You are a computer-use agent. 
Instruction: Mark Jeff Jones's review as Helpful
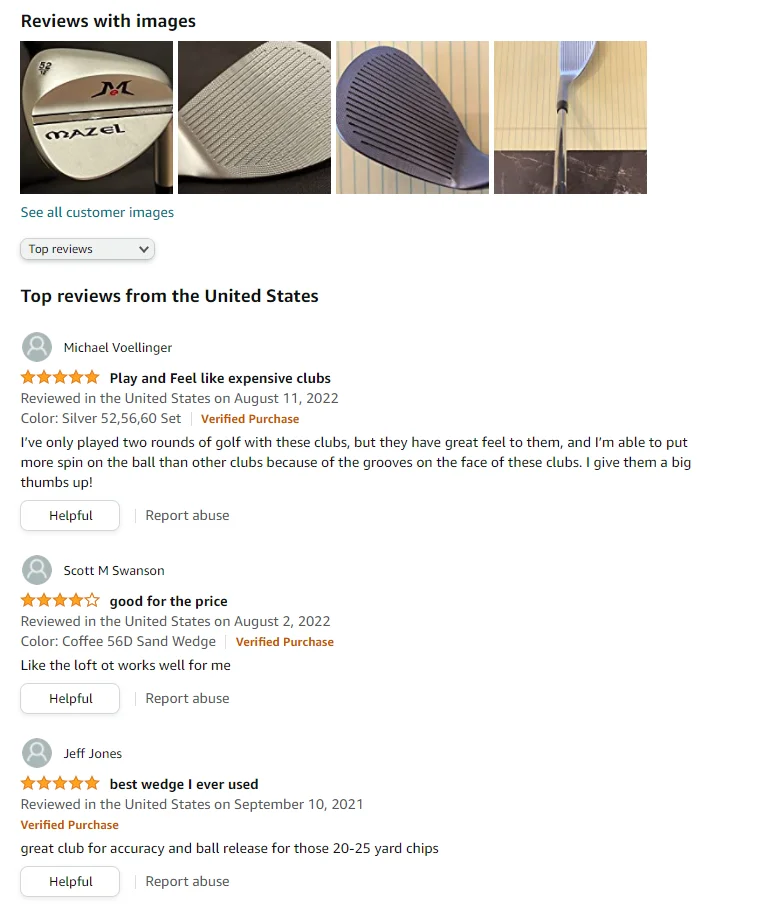pyautogui.click(x=70, y=882)
